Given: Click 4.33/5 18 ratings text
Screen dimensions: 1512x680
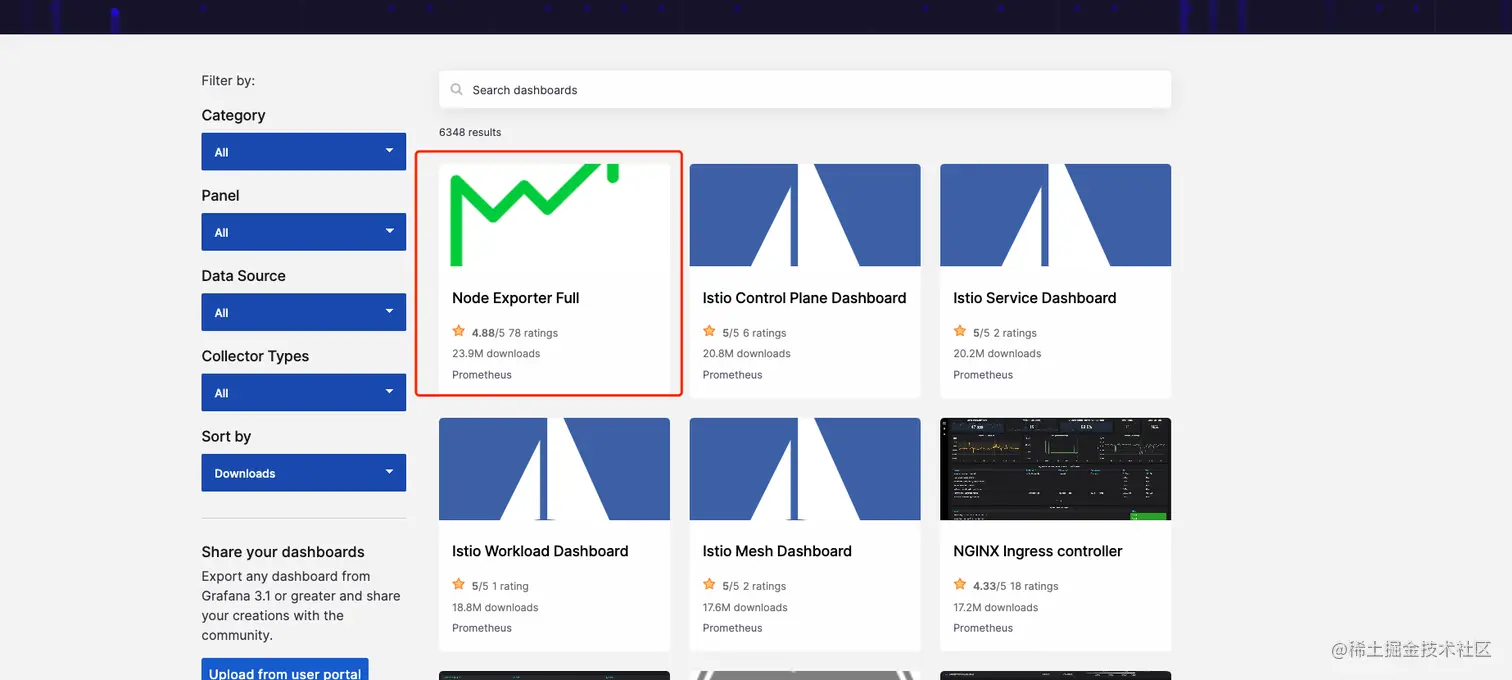Looking at the screenshot, I should pyautogui.click(x=1016, y=586).
